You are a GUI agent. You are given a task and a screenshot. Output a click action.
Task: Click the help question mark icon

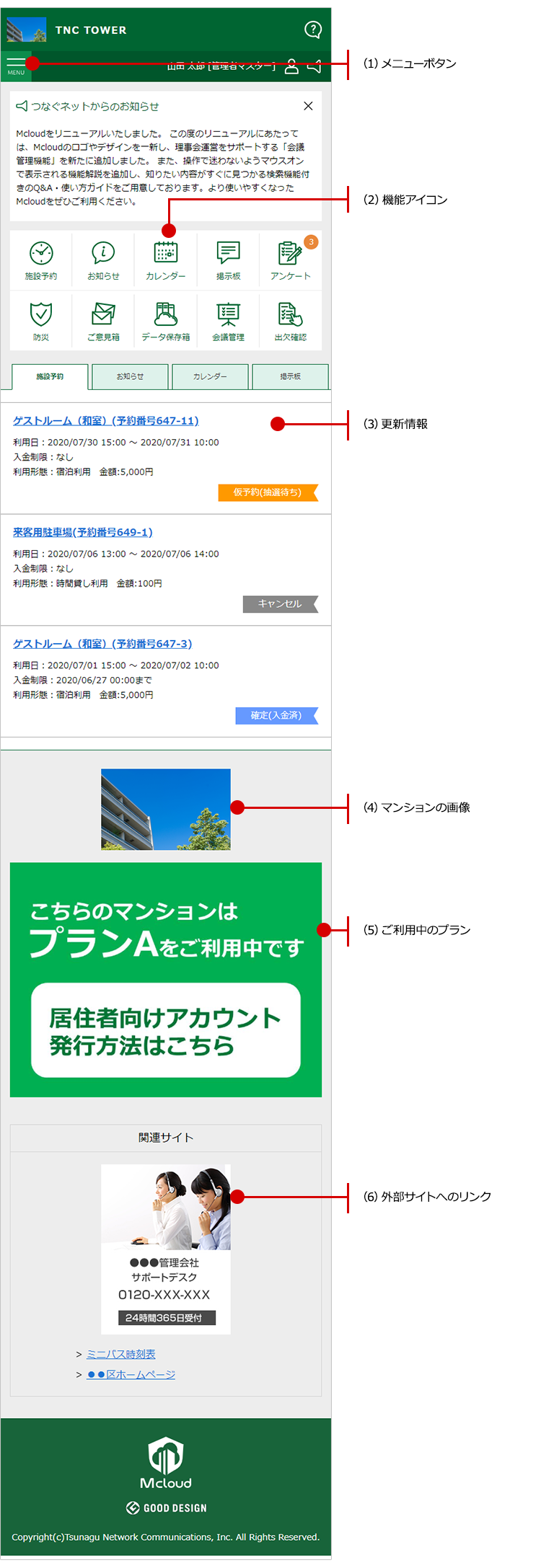(x=313, y=30)
